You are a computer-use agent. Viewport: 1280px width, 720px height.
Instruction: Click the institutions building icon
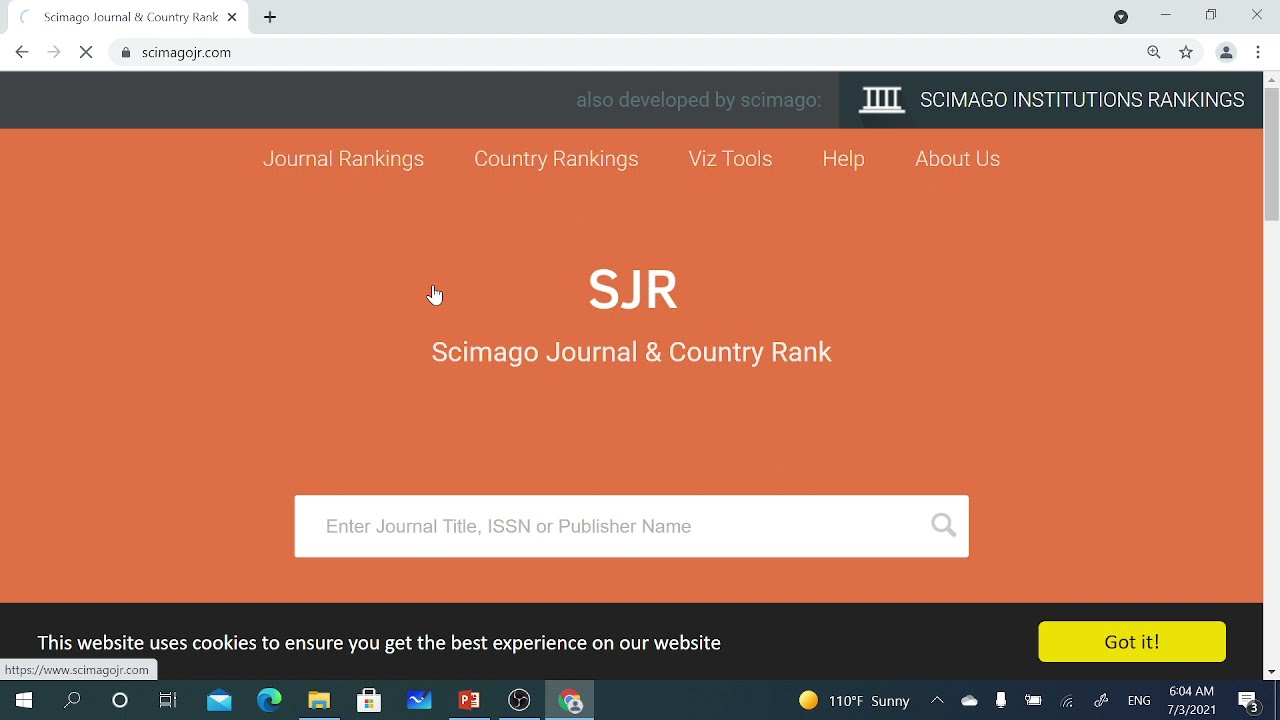(x=881, y=100)
